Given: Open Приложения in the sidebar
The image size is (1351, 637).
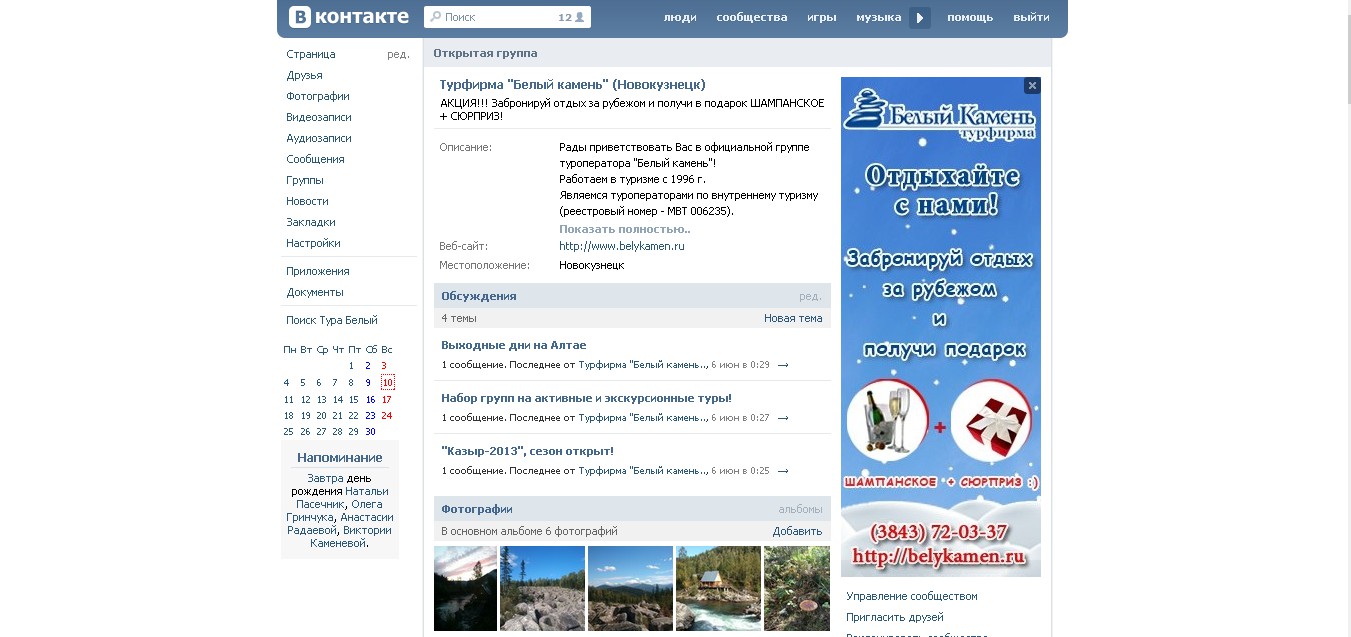Looking at the screenshot, I should (x=318, y=271).
